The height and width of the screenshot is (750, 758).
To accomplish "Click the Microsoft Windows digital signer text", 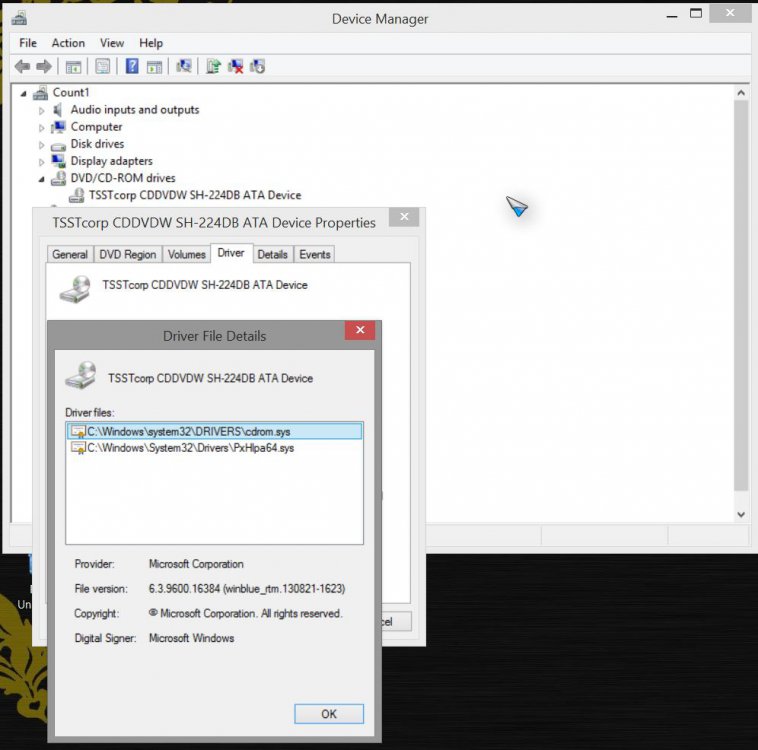I will pyautogui.click(x=191, y=638).
